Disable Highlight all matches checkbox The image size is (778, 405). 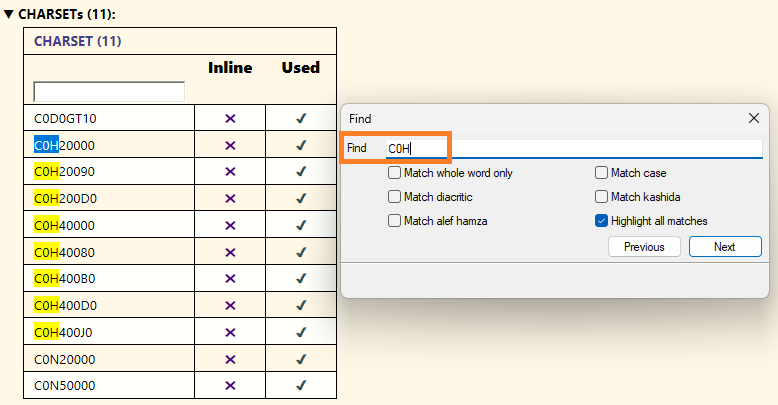coord(602,221)
